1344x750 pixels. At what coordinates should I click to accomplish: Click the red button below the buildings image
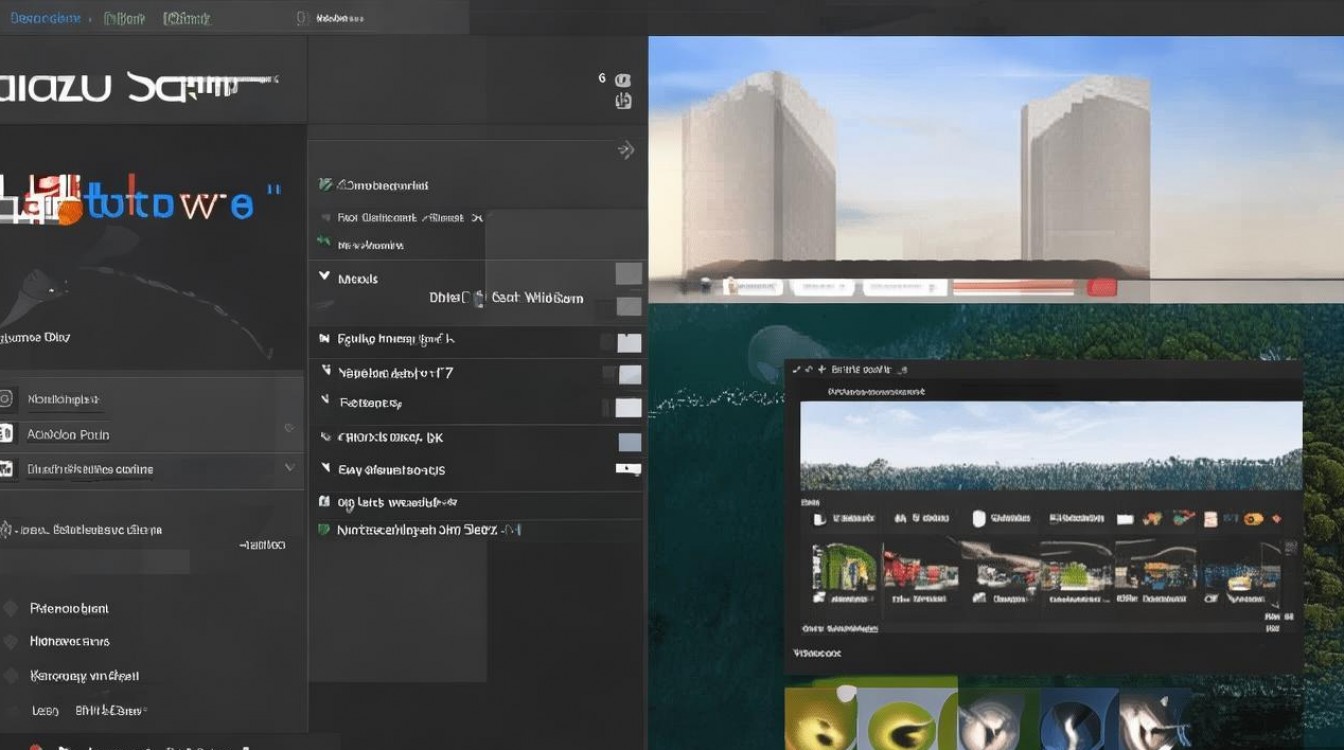1101,288
